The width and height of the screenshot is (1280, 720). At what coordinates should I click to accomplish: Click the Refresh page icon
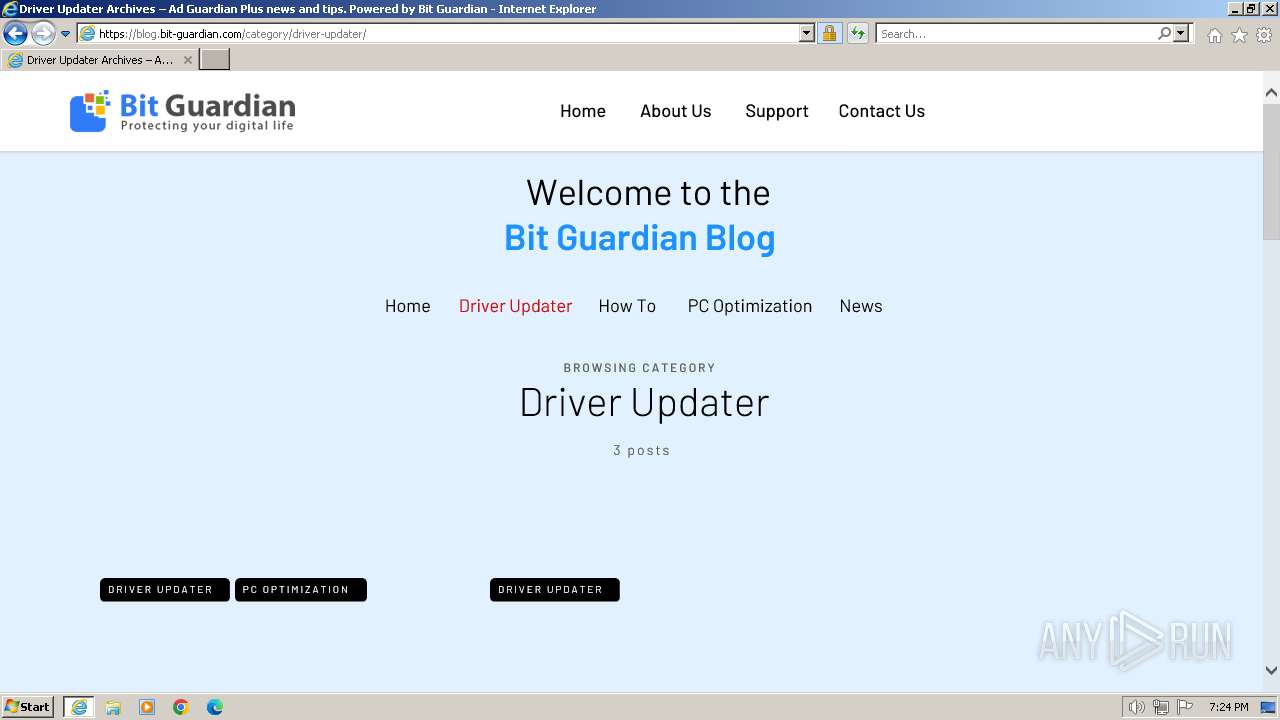858,33
